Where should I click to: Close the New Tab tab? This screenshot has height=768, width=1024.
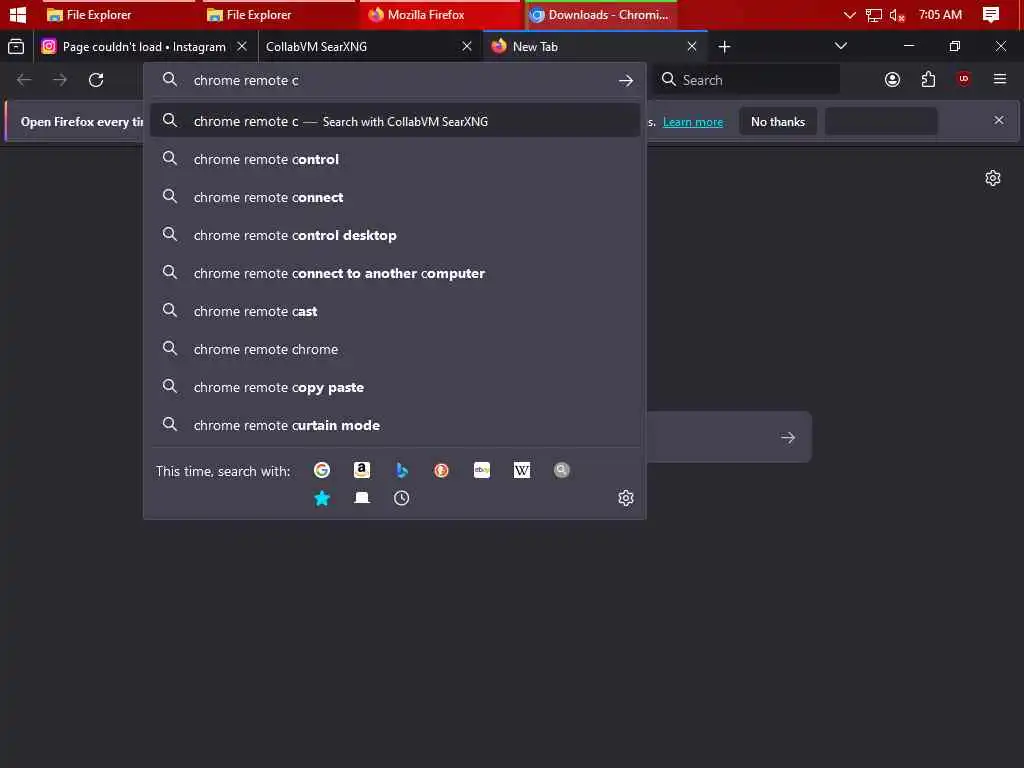tap(692, 46)
